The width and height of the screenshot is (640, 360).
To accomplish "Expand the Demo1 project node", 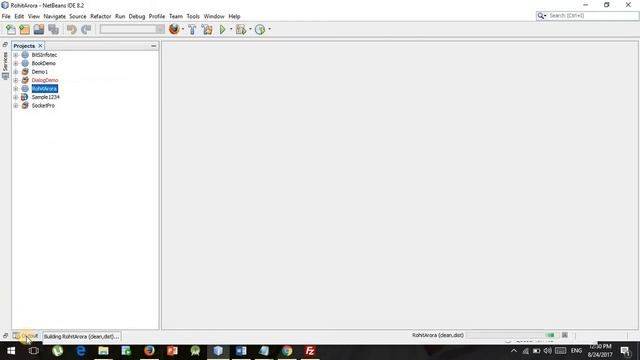I will click(16, 72).
